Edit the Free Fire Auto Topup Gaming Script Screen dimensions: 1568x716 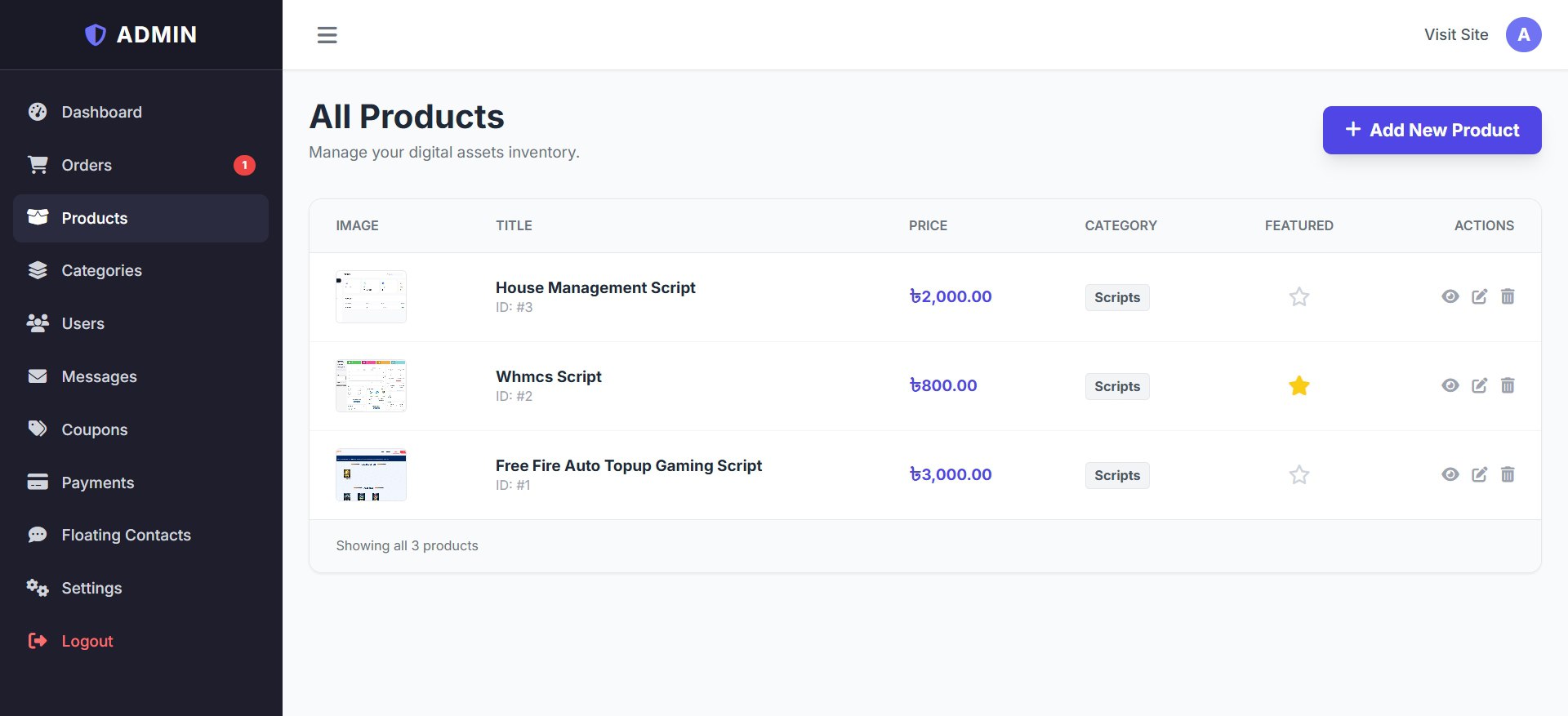point(1479,474)
